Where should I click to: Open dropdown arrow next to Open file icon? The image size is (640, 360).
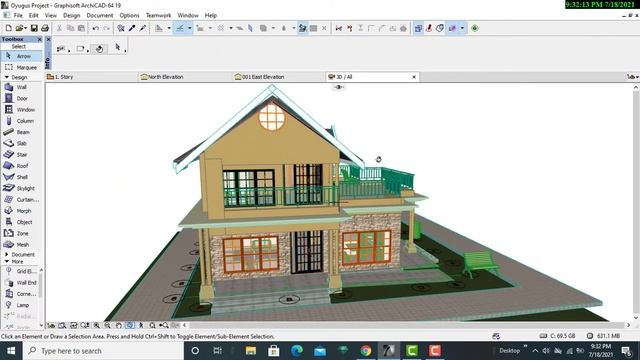click(x=25, y=28)
